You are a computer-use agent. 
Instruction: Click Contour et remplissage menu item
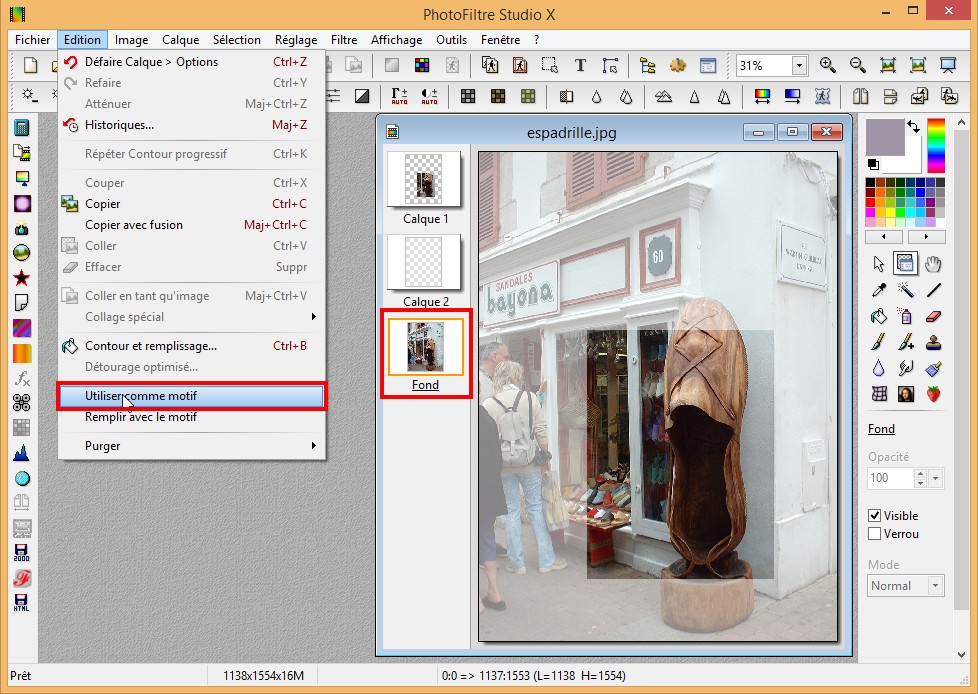150,346
